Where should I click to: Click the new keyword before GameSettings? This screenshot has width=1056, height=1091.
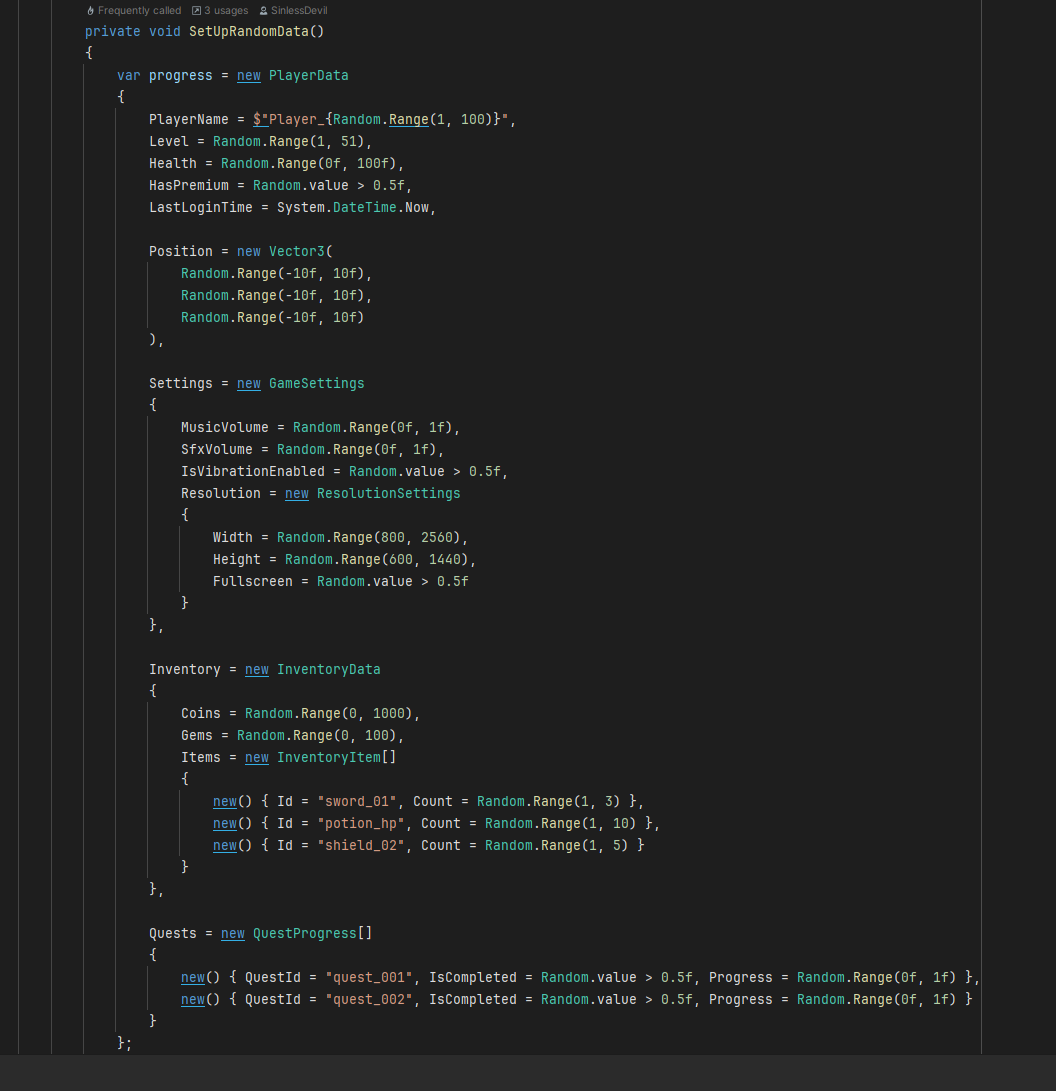249,383
